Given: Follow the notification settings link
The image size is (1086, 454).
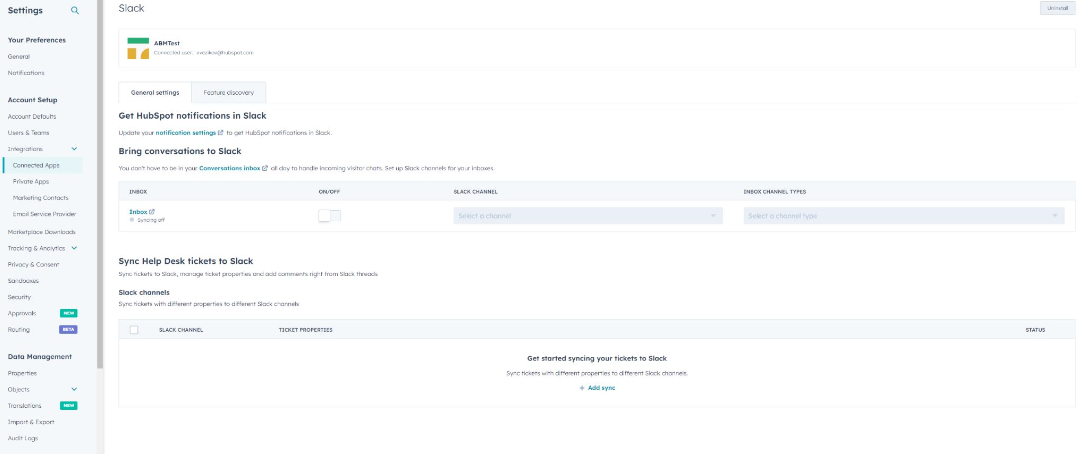Looking at the screenshot, I should point(186,132).
